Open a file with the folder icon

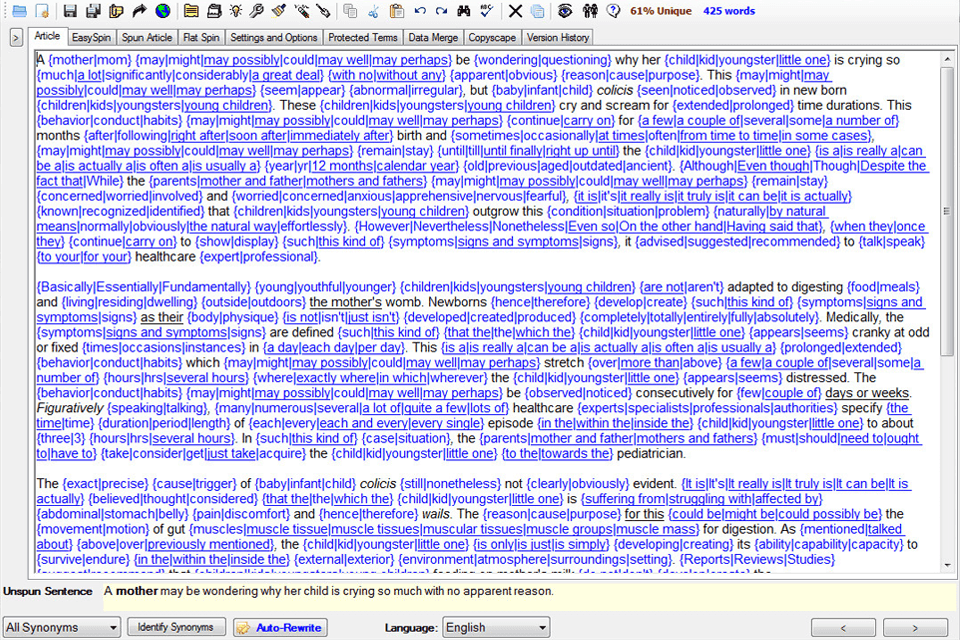pos(20,10)
